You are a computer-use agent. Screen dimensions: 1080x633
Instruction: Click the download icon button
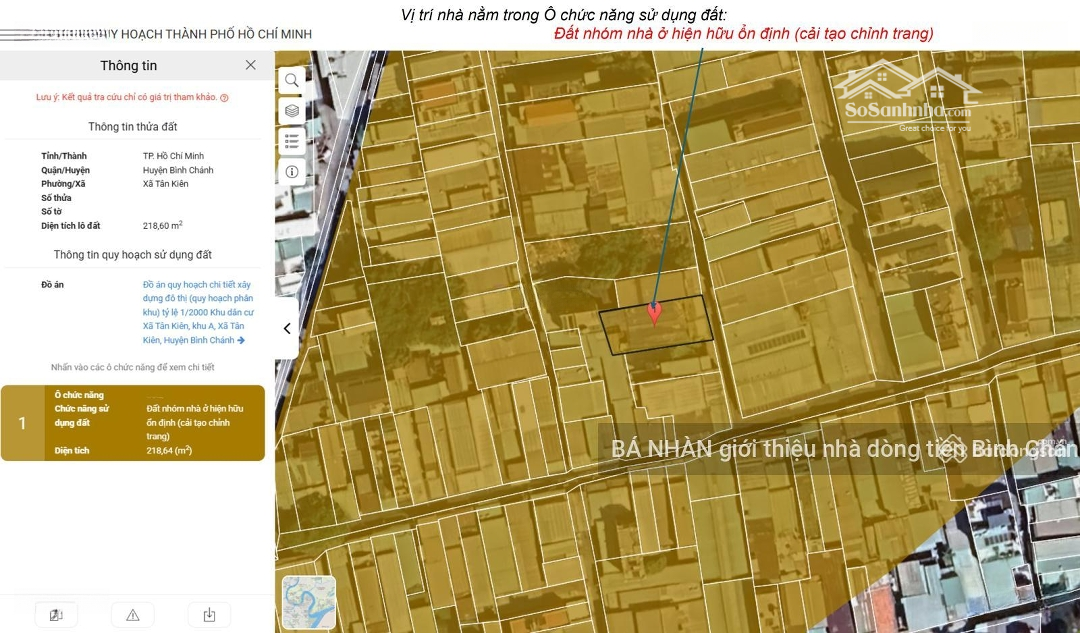[209, 615]
